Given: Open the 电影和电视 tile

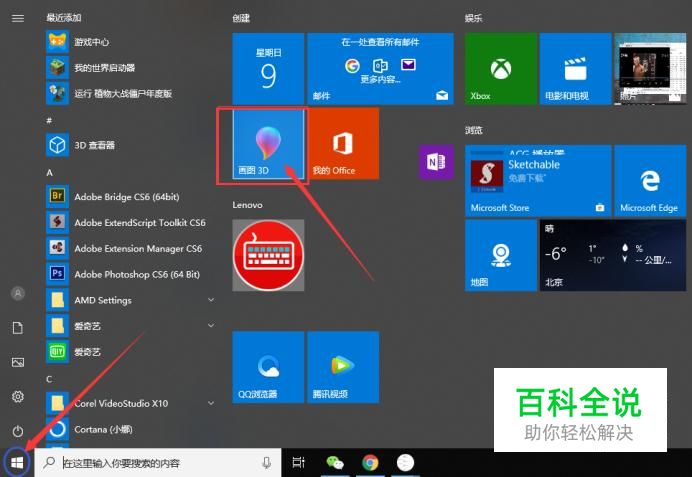Looking at the screenshot, I should tap(575, 68).
